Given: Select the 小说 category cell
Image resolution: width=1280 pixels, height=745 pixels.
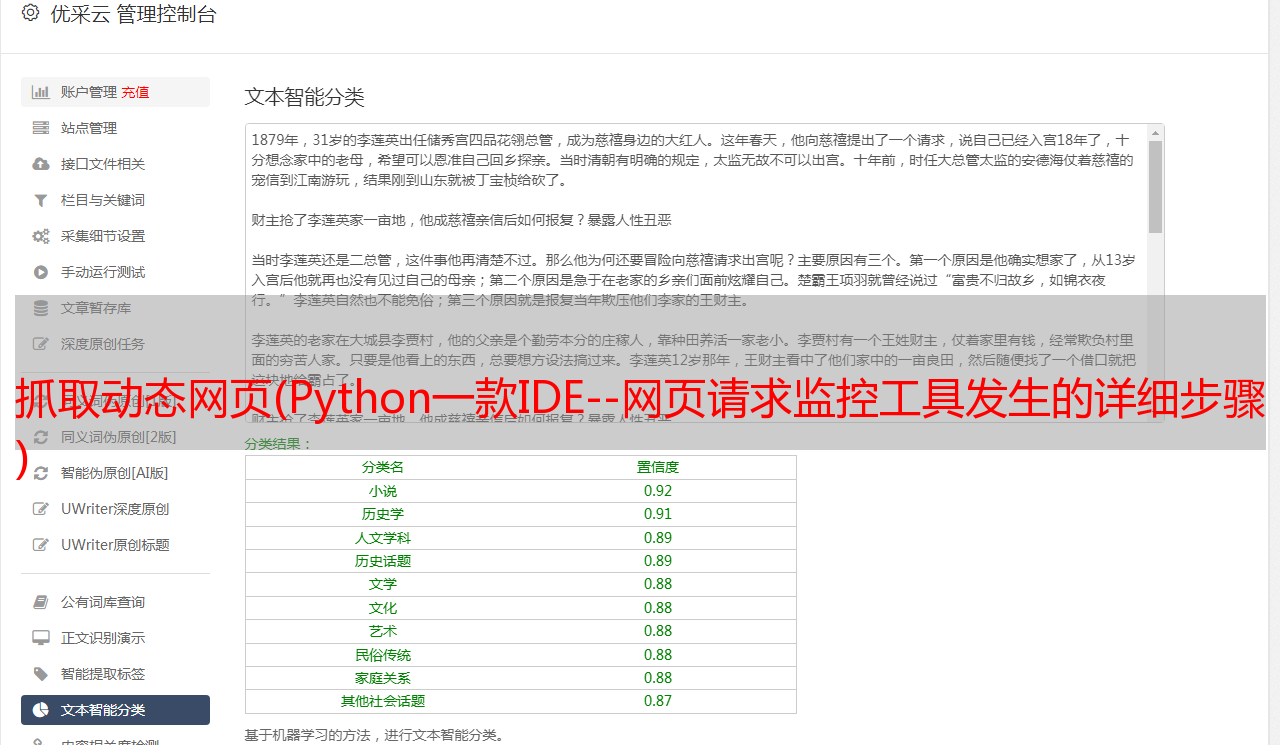Looking at the screenshot, I should (383, 491).
